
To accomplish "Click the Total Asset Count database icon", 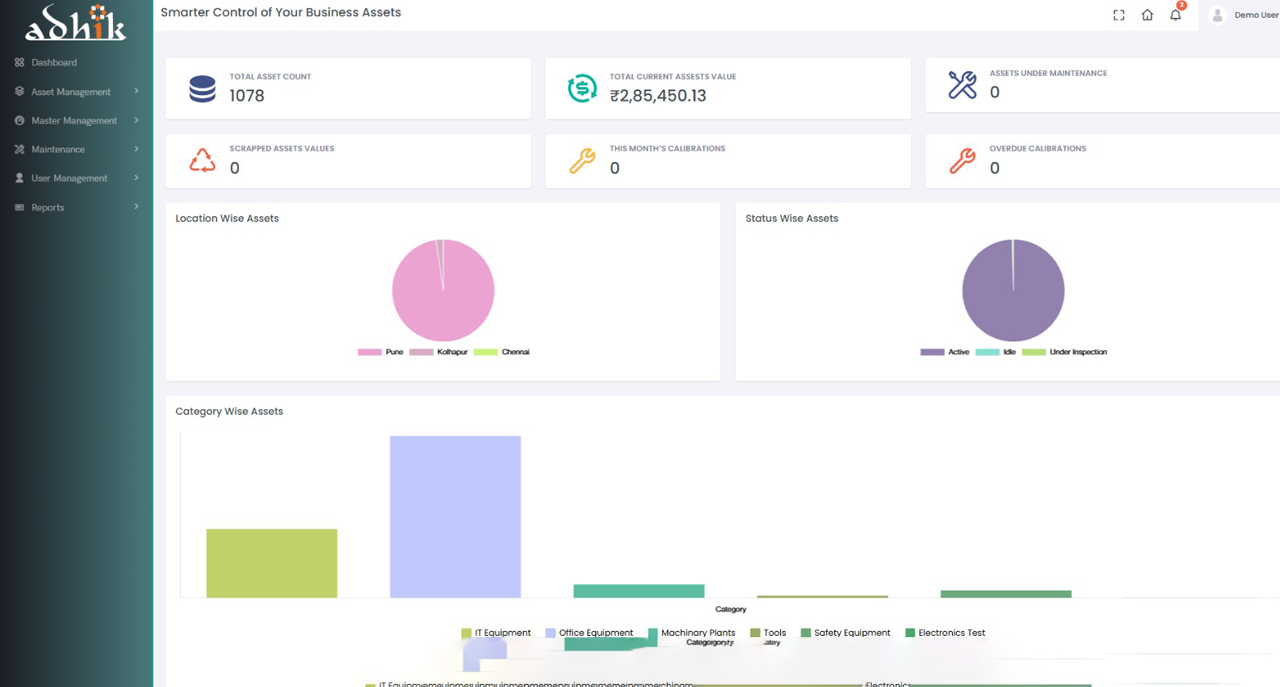I will pos(202,89).
